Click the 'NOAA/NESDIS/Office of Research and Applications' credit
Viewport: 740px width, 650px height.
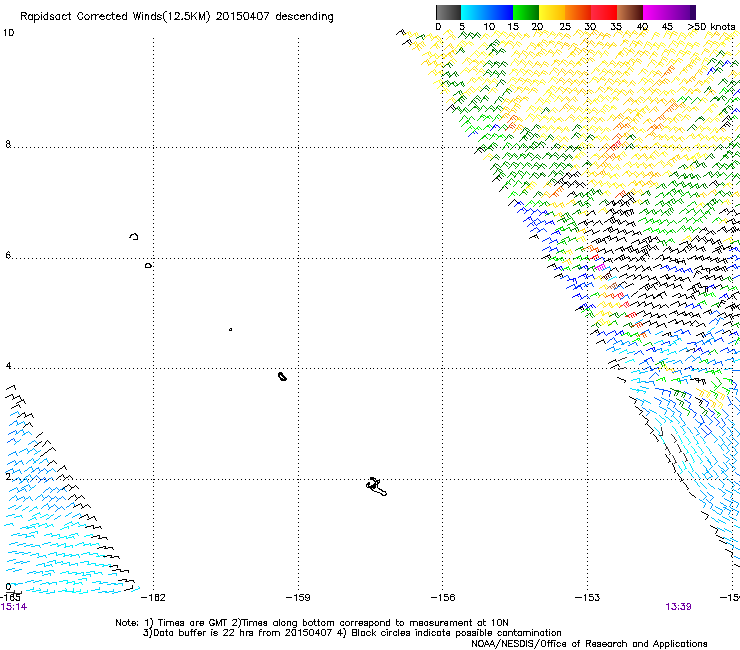point(589,644)
